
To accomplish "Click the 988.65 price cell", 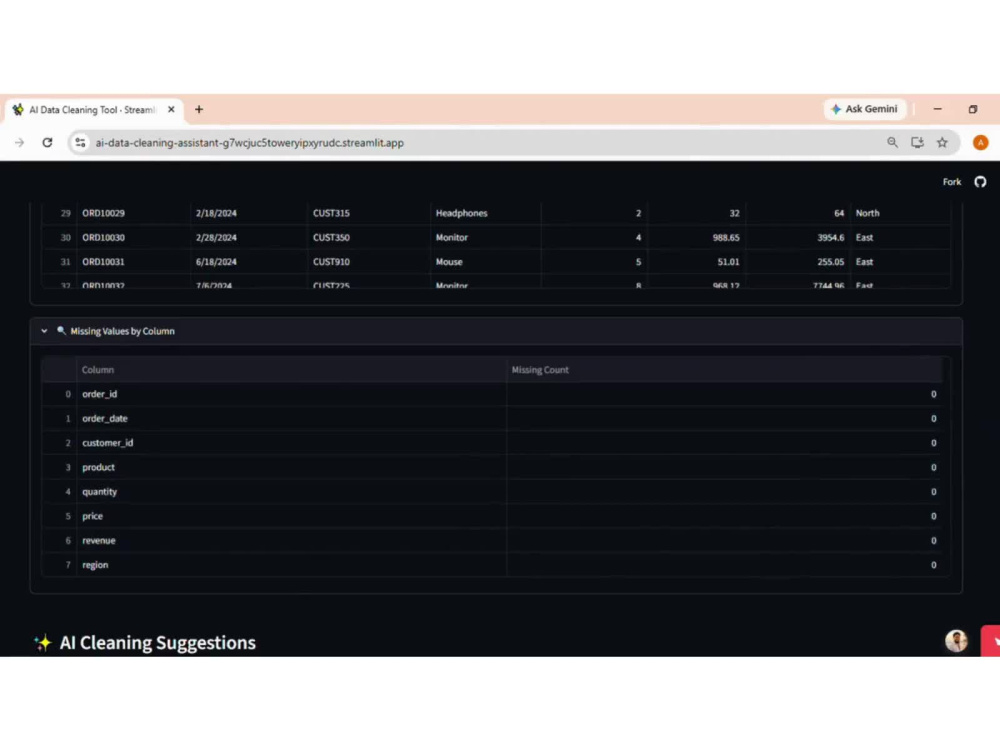I will (x=696, y=237).
